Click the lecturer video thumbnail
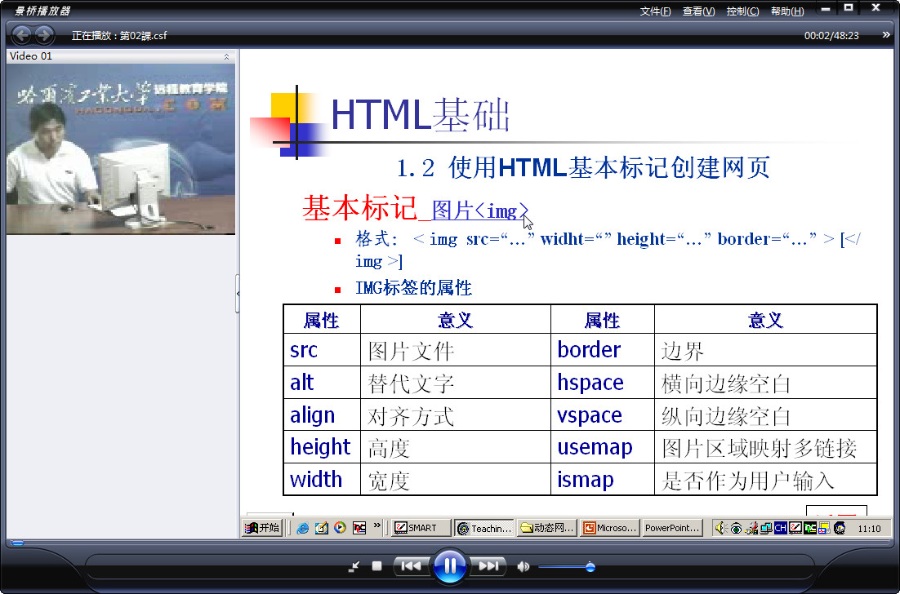The height and width of the screenshot is (594, 900). [121, 149]
